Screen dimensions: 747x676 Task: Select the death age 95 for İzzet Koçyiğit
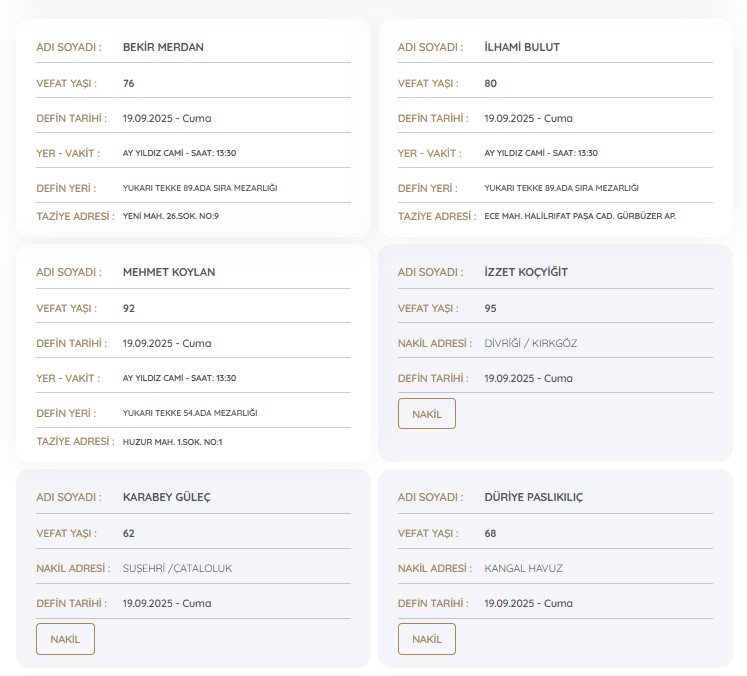tap(490, 308)
